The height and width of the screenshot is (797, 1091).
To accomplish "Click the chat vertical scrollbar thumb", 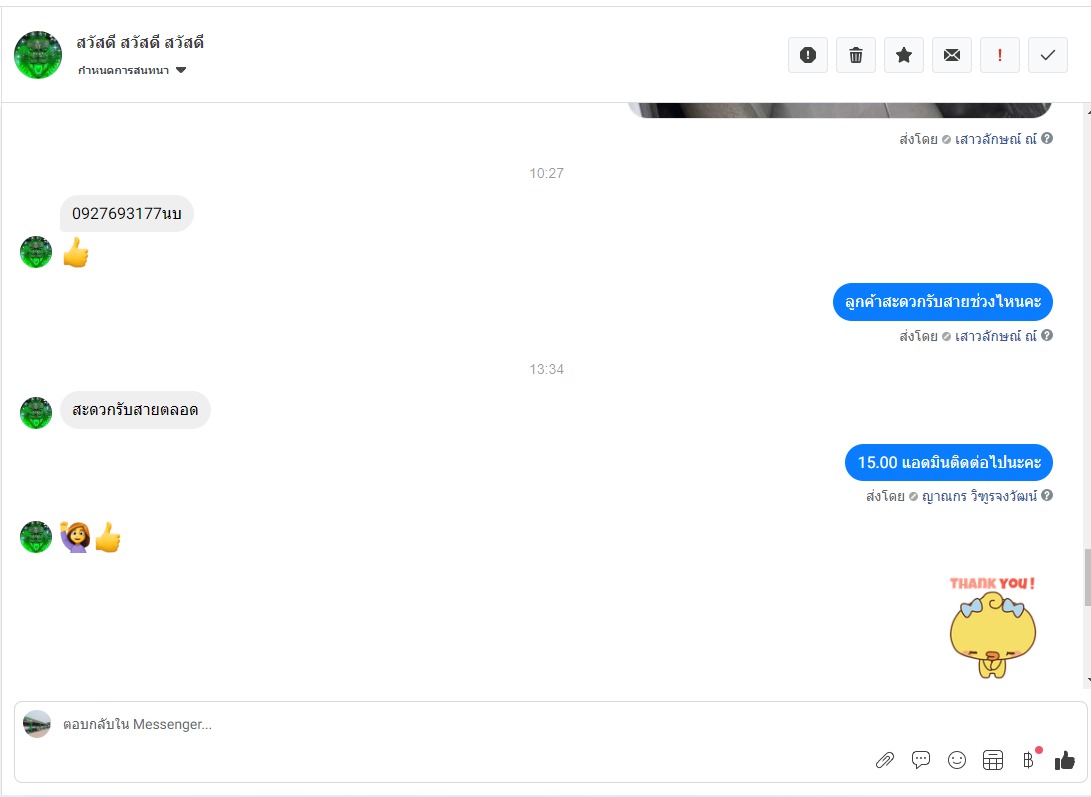I will click(1086, 576).
